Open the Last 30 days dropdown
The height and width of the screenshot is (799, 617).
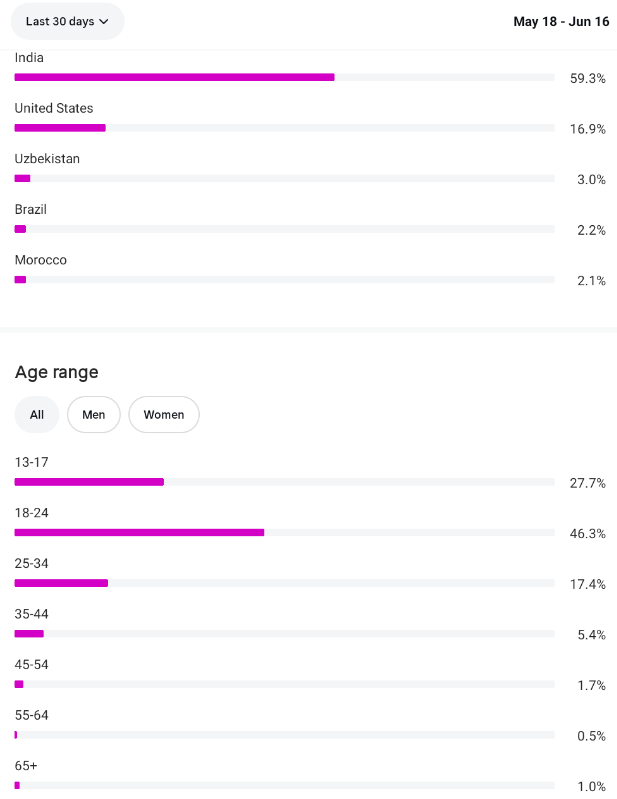(x=67, y=21)
